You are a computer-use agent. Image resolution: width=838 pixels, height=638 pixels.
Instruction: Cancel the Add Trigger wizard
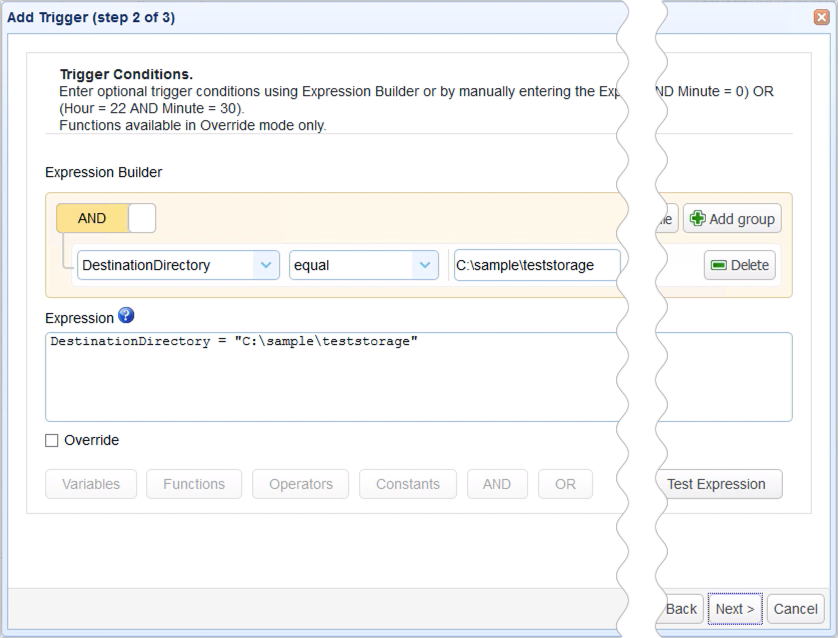tap(795, 608)
